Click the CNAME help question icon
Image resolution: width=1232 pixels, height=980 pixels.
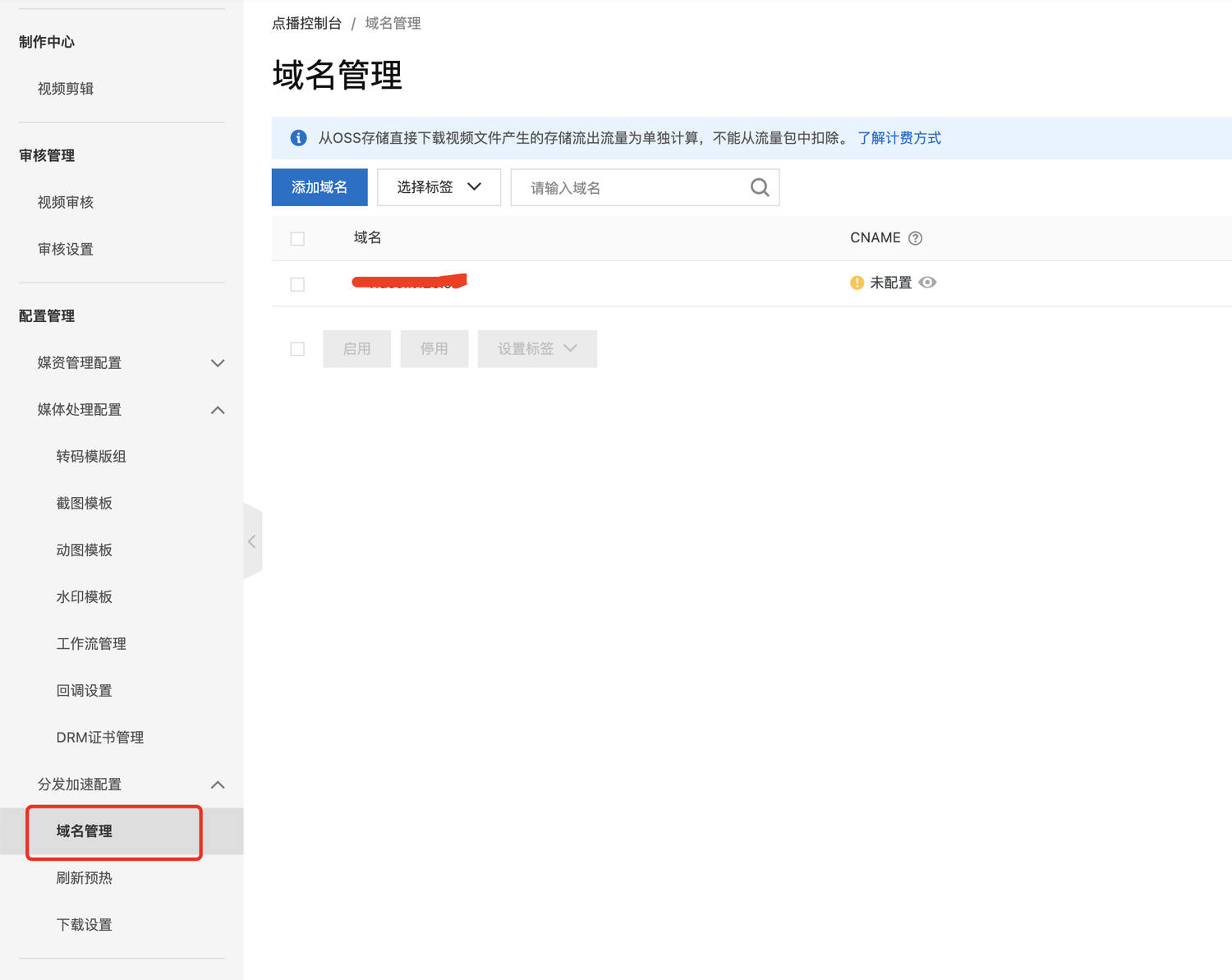pos(915,238)
